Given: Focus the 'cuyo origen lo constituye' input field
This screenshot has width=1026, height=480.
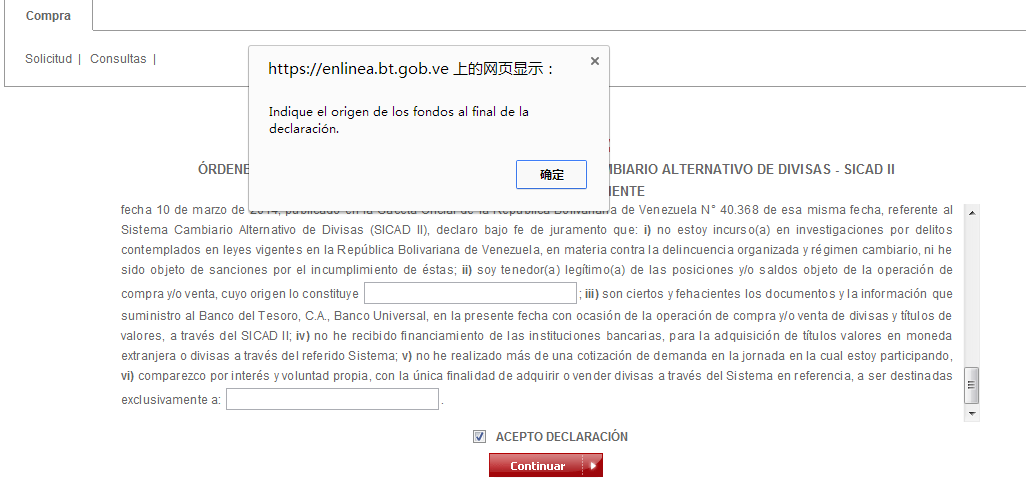Looking at the screenshot, I should (x=470, y=293).
